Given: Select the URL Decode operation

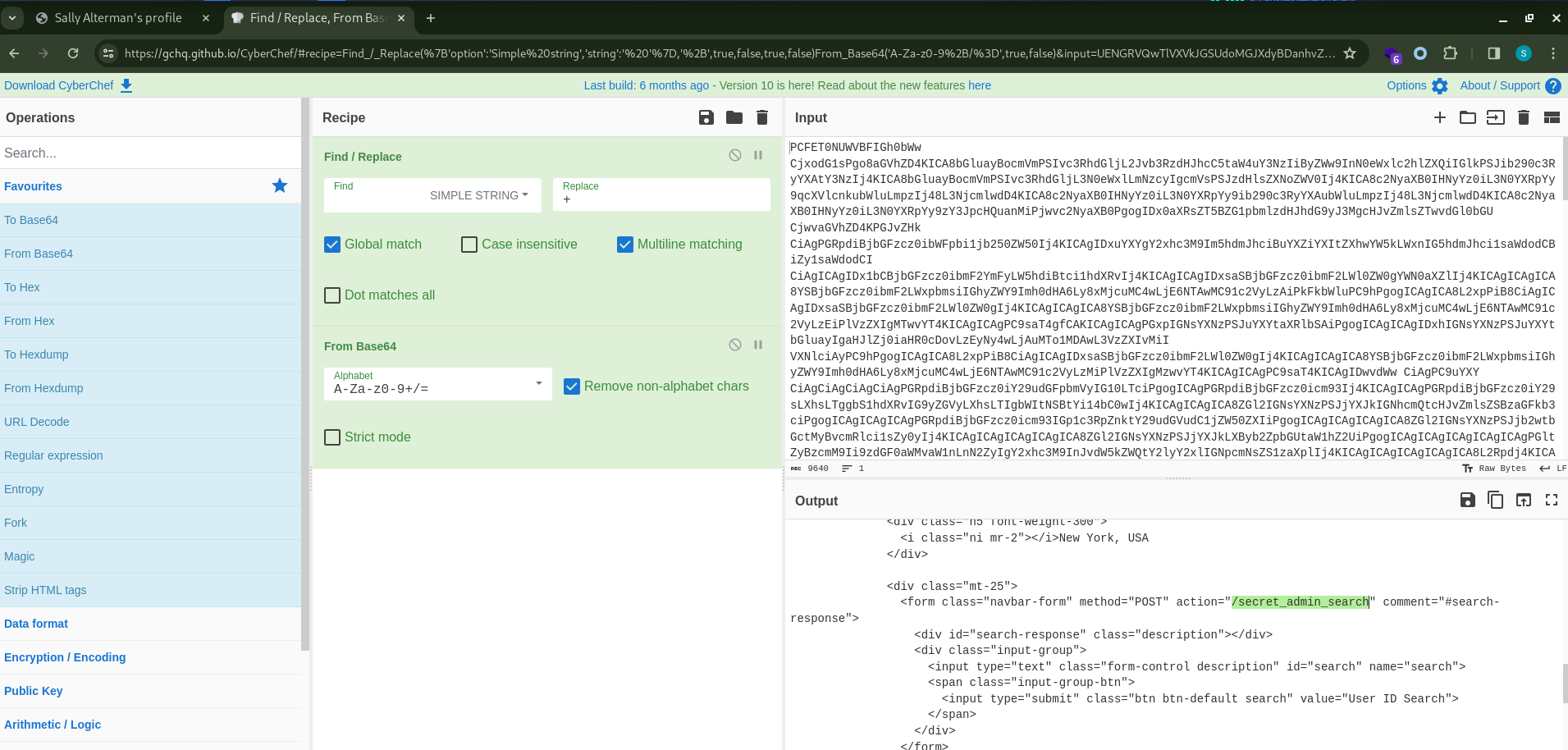Looking at the screenshot, I should coord(150,422).
